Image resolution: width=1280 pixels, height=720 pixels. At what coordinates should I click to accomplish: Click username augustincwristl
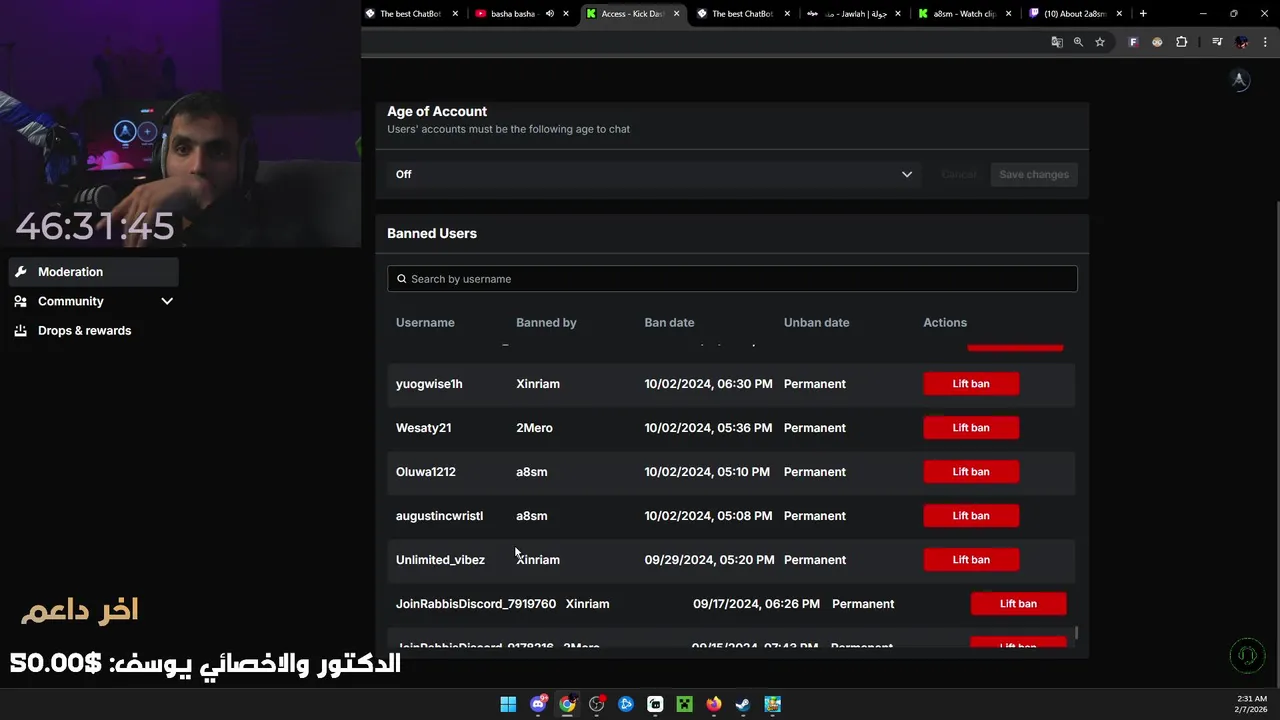[439, 516]
